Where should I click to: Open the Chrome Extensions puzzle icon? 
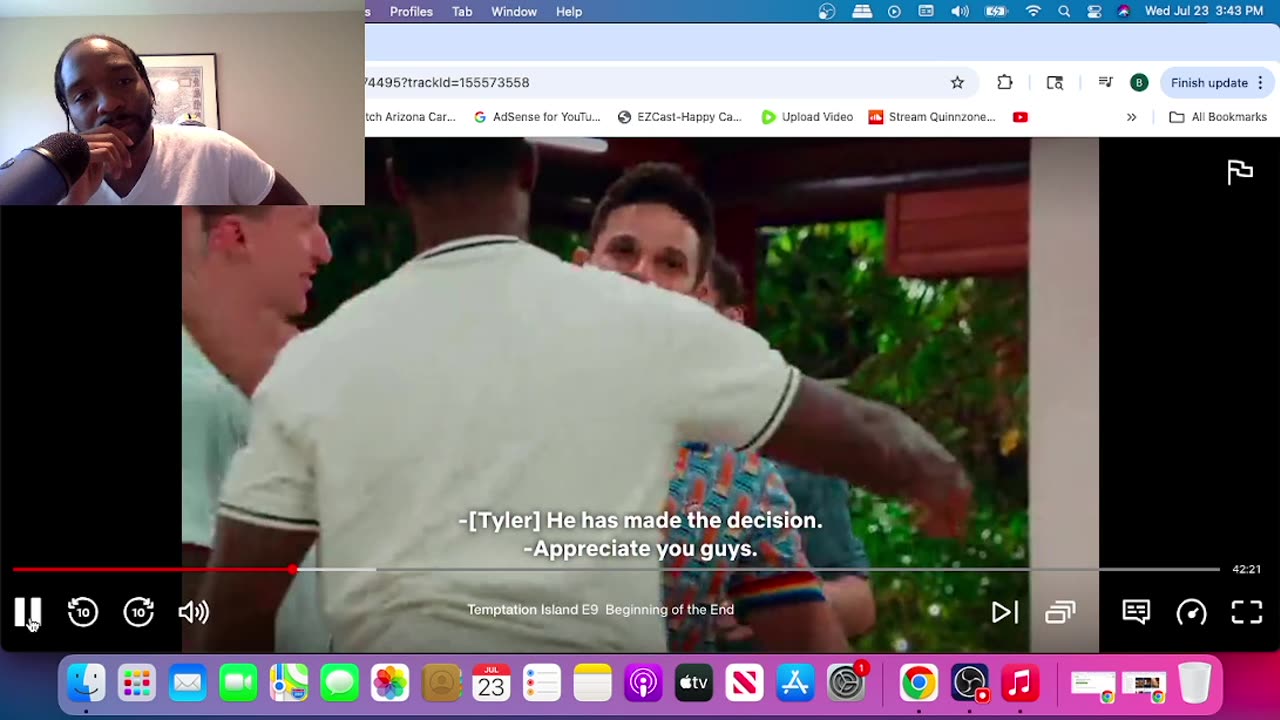click(x=1005, y=83)
